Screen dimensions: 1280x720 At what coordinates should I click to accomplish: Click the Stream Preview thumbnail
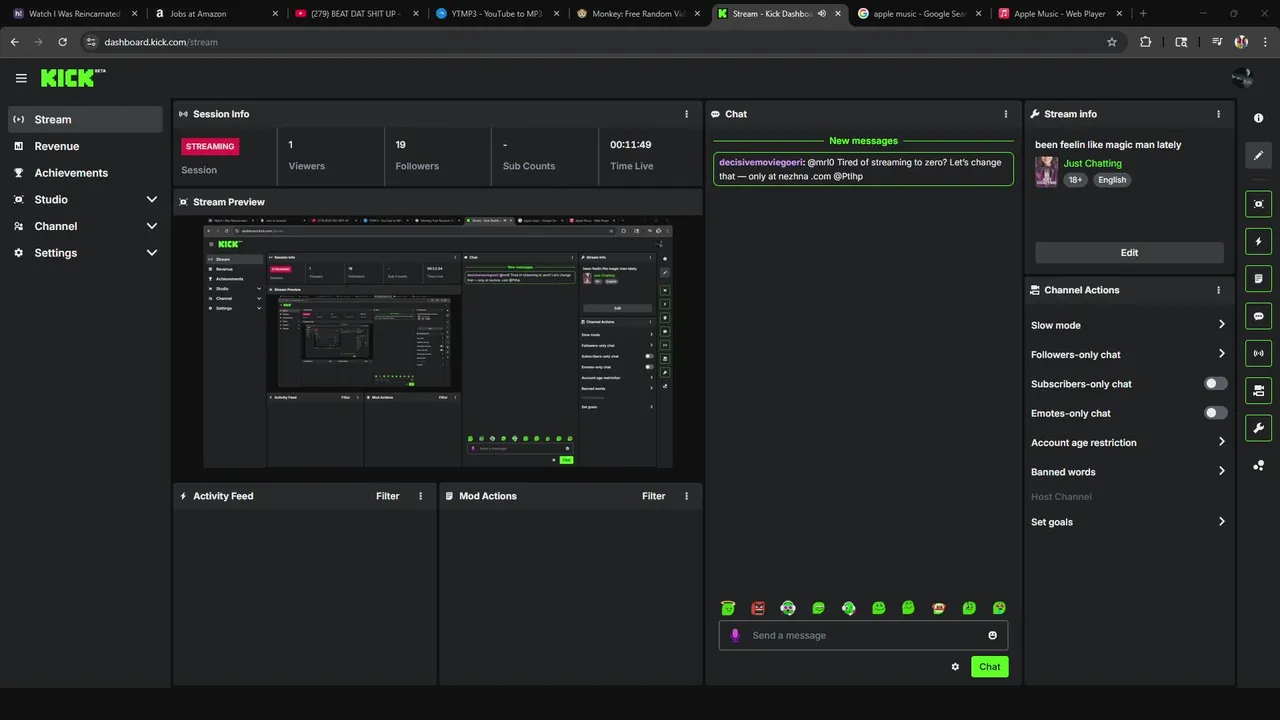(x=438, y=343)
